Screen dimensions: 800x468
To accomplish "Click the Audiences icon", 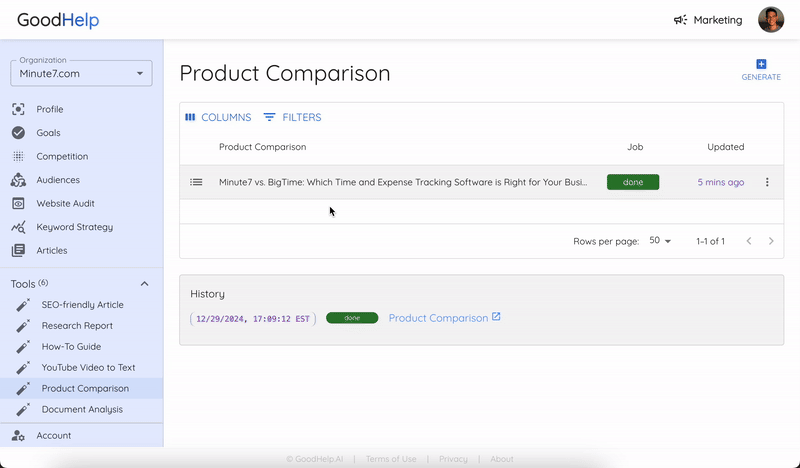I will pos(18,180).
